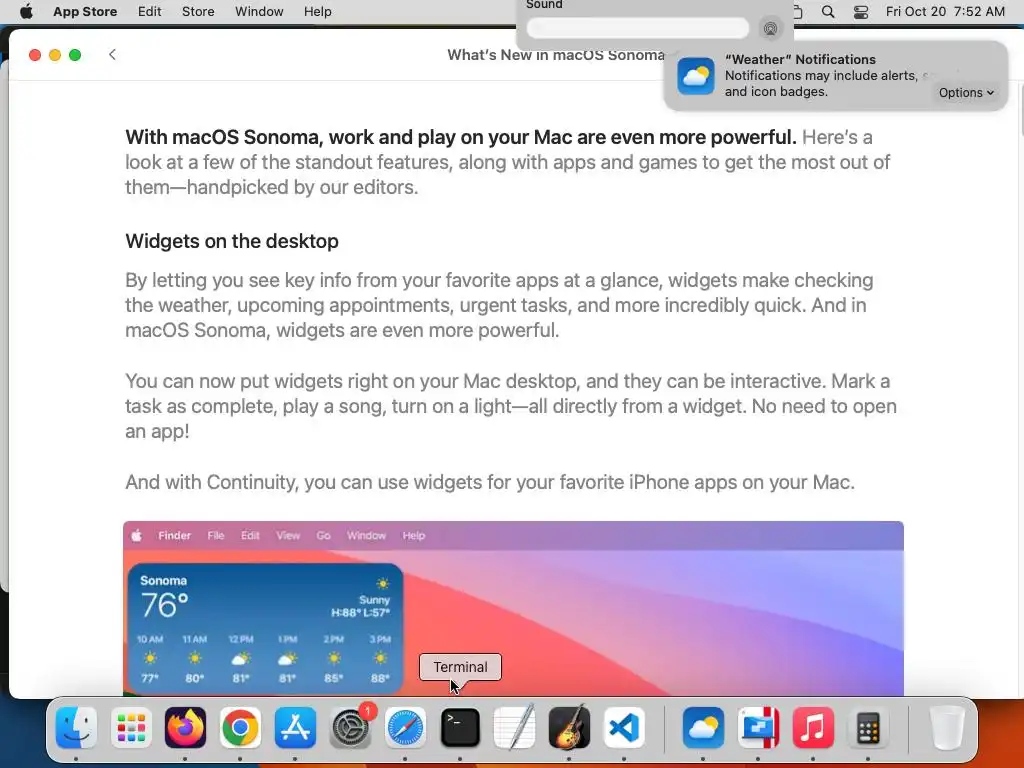
Task: Click the App Store dock icon
Action: point(295,728)
